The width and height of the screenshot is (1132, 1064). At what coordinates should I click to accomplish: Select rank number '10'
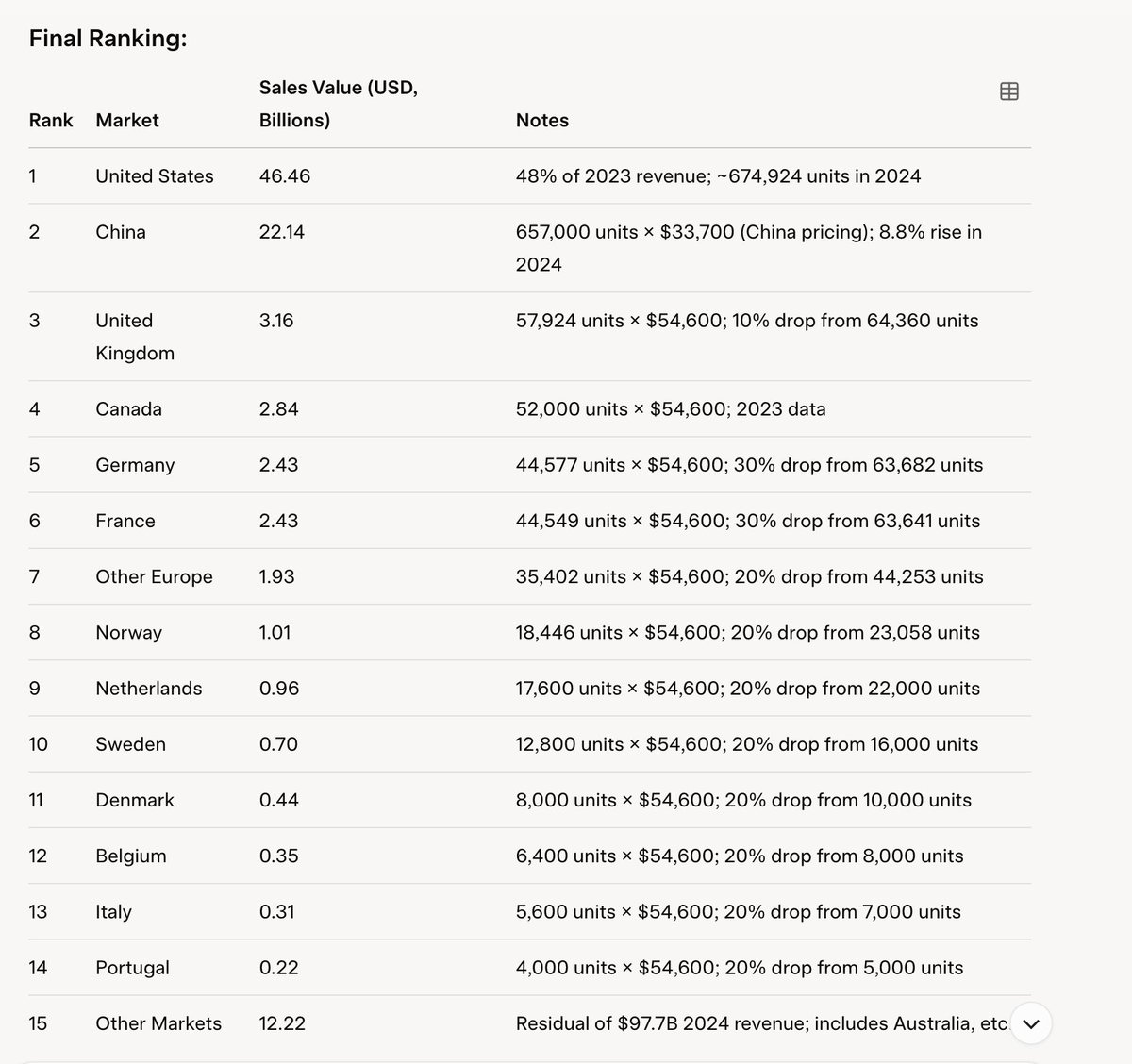tap(38, 744)
